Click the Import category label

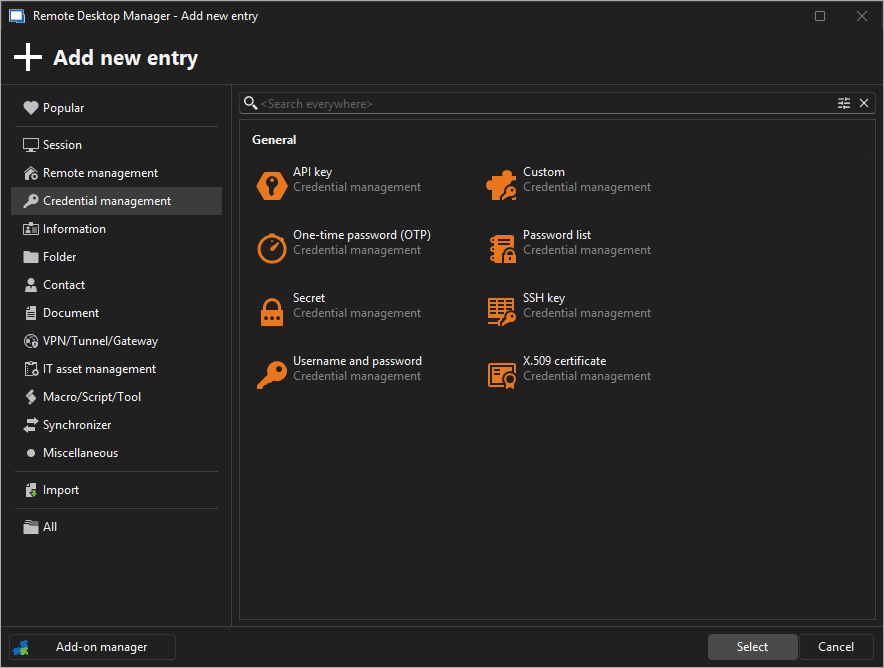(61, 490)
